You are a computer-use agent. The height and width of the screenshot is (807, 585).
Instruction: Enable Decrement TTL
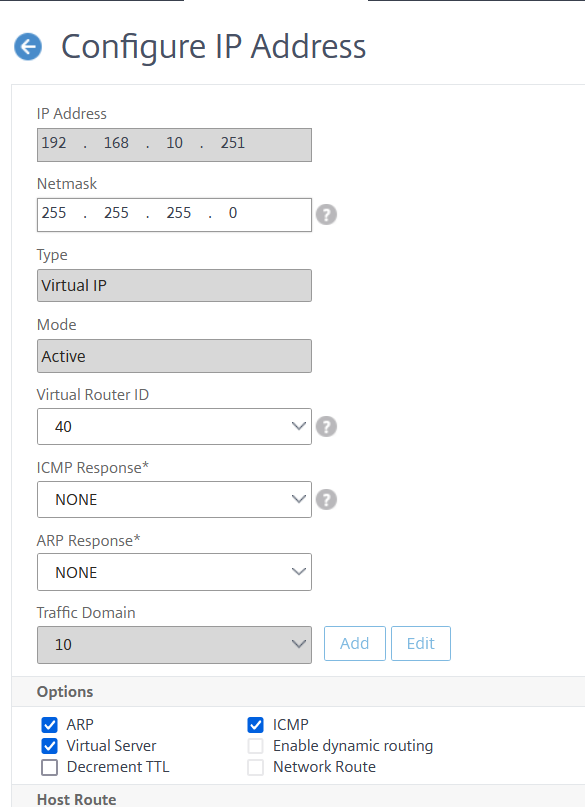point(49,767)
